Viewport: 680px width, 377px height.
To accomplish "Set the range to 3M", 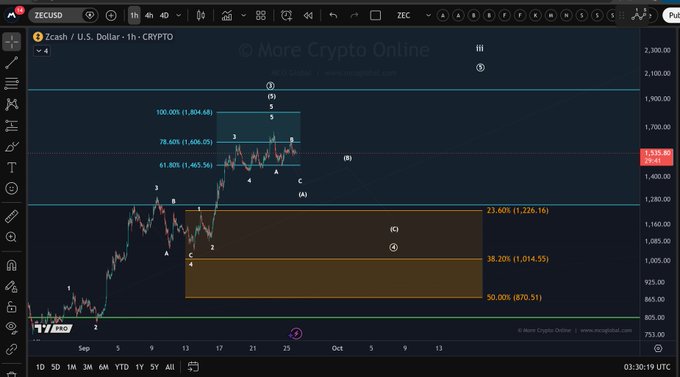I will pos(88,367).
